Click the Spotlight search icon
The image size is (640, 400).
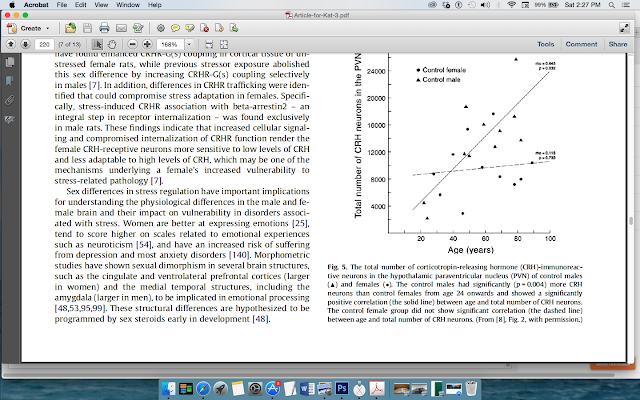(x=611, y=5)
